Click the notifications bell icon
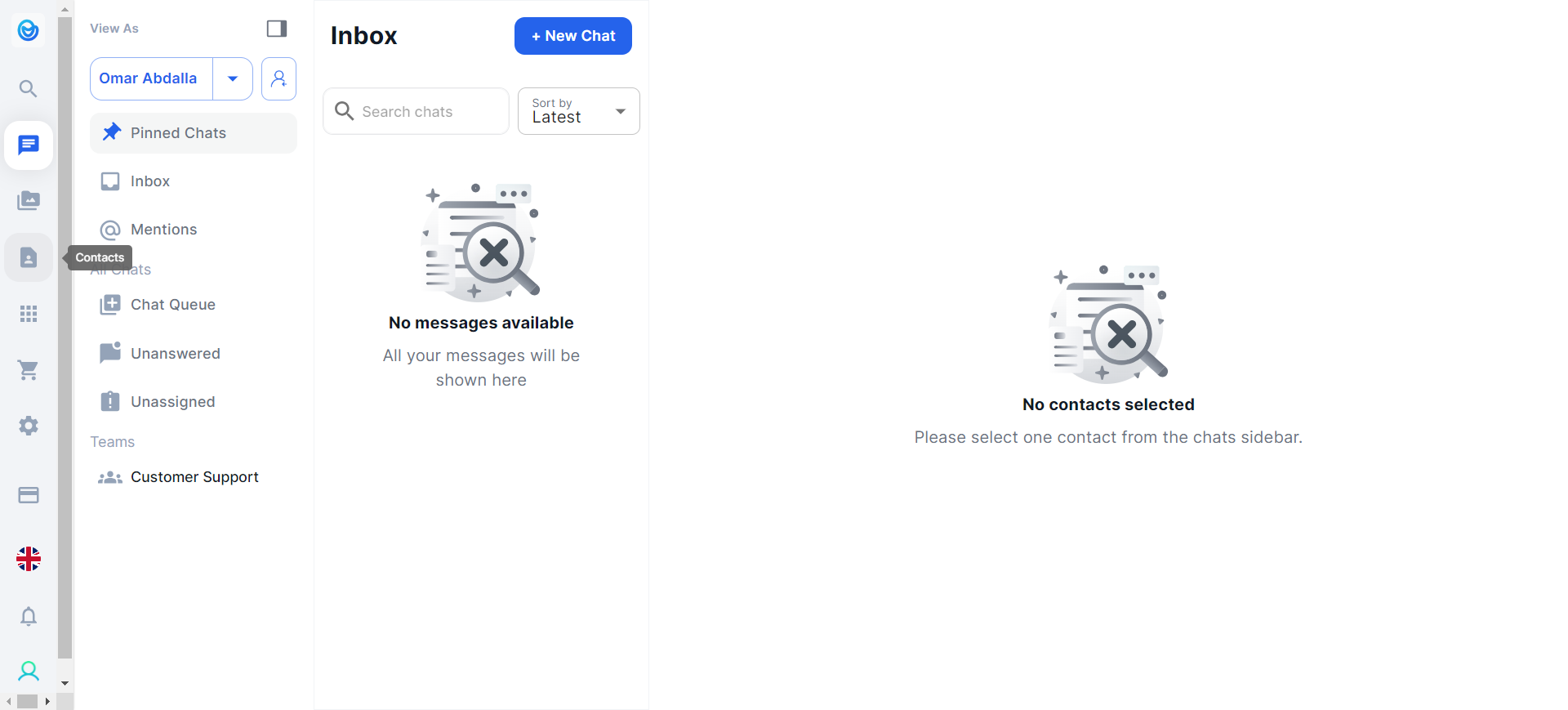This screenshot has width=1568, height=710. 29,616
